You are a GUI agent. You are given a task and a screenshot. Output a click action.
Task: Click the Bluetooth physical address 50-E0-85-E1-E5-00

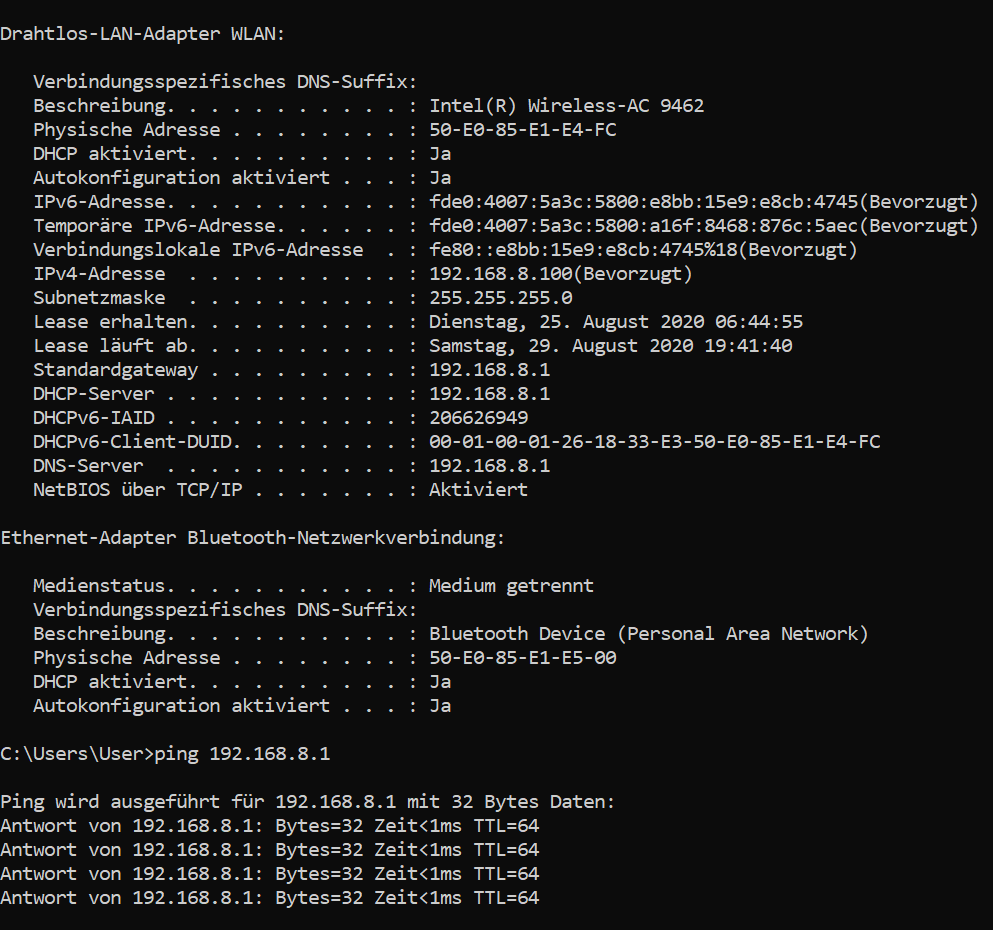pyautogui.click(x=522, y=658)
